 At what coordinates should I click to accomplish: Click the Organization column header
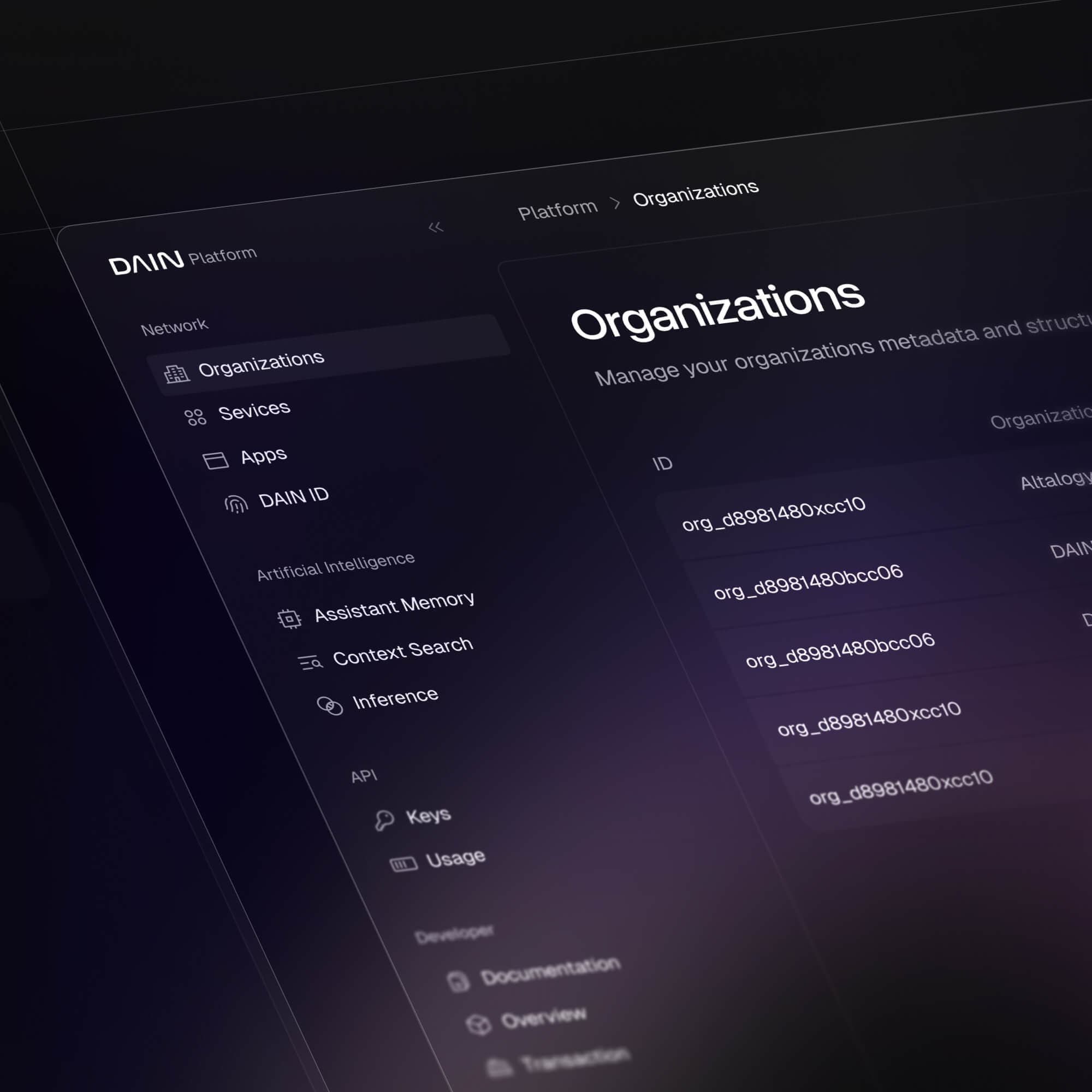1041,418
